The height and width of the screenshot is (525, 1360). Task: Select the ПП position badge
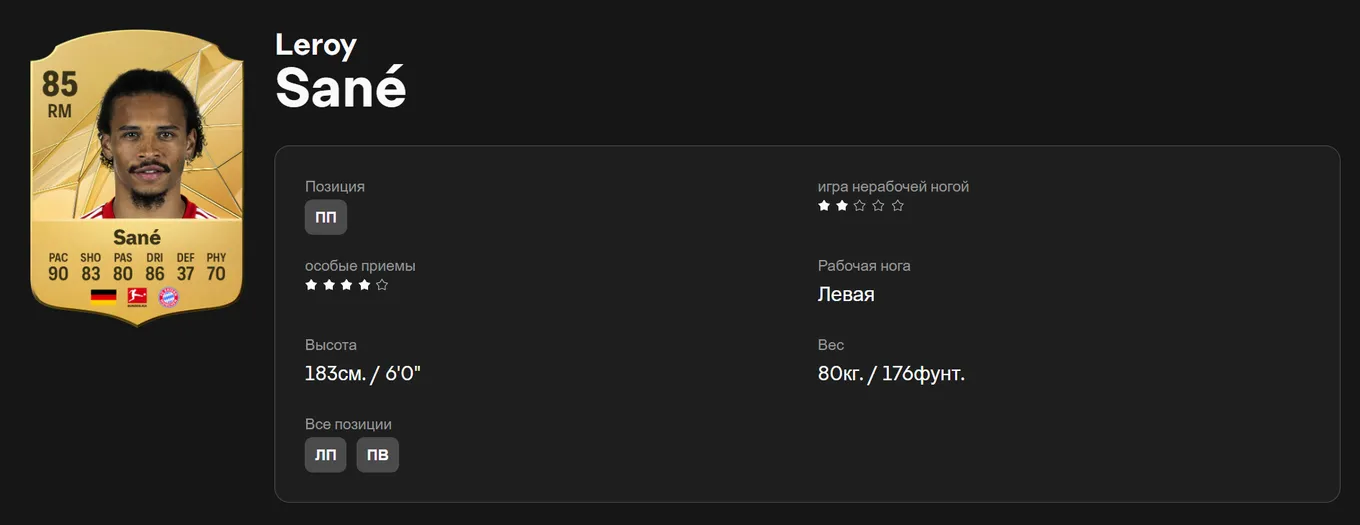pos(326,217)
